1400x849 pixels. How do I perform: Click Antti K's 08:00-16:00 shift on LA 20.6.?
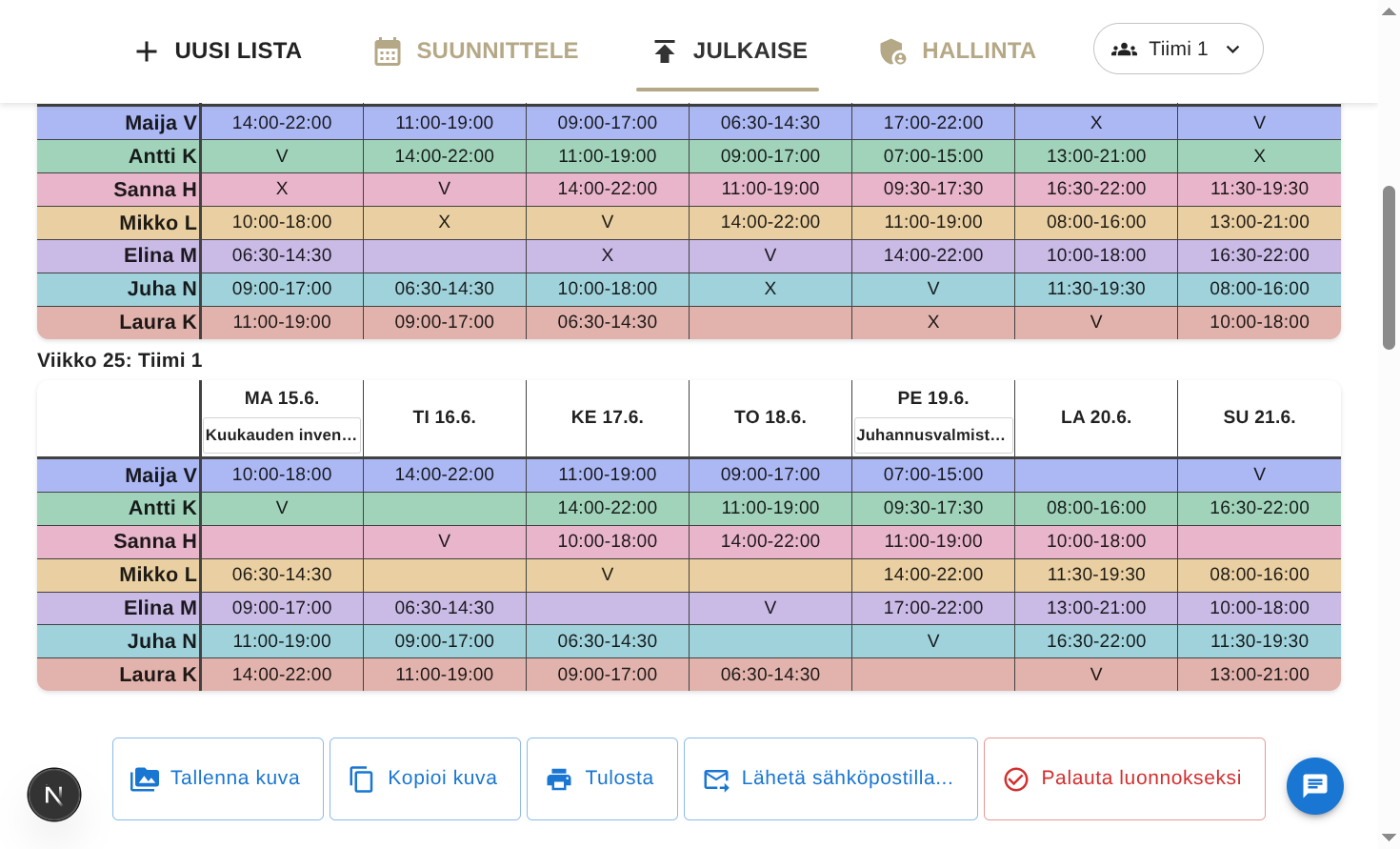click(1096, 508)
